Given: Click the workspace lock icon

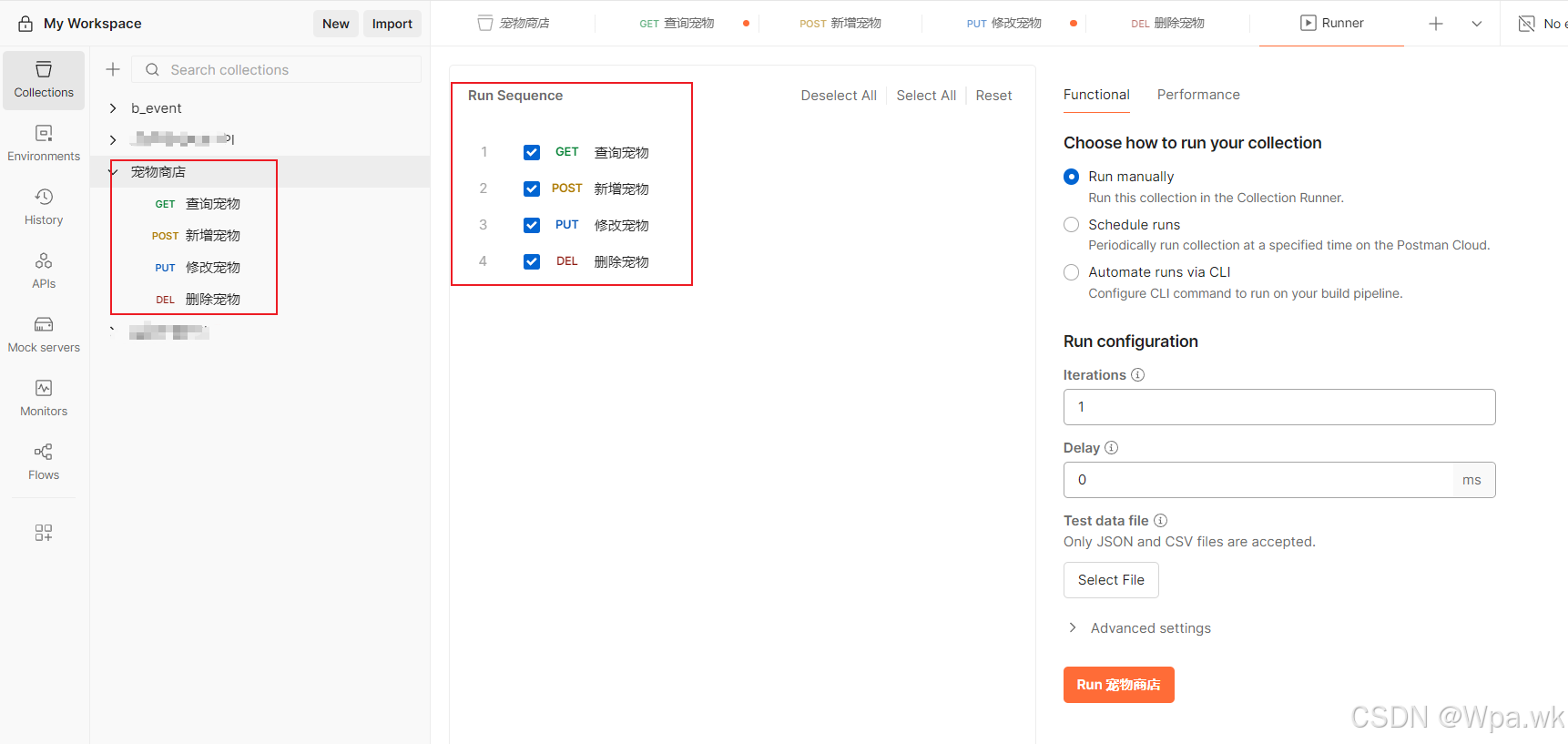Looking at the screenshot, I should (x=25, y=24).
